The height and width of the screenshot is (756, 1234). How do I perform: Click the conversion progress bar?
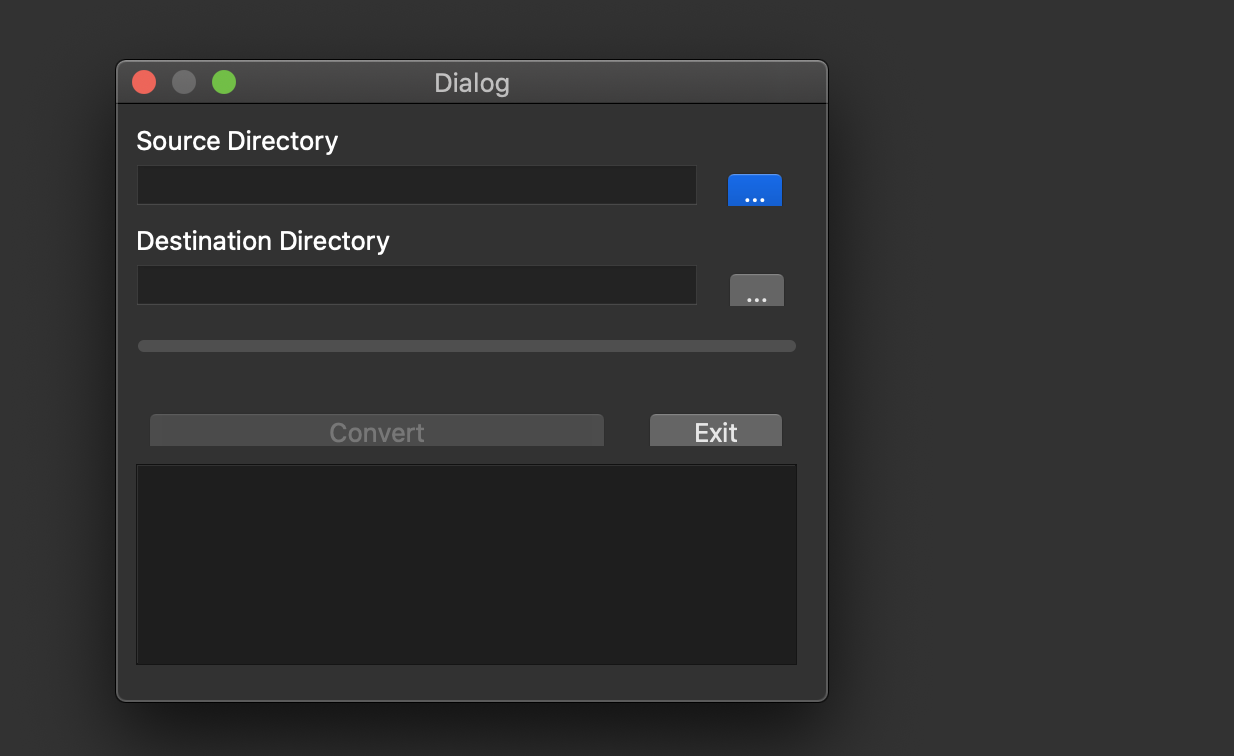[466, 346]
